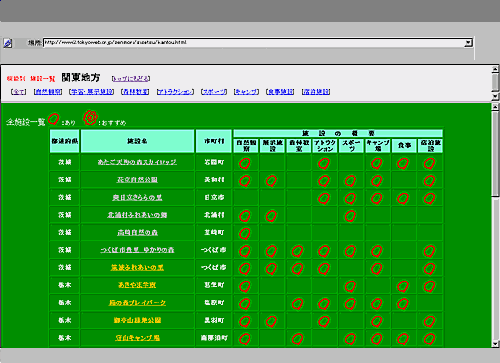This screenshot has width=500, height=363.
Task: Open the キャンプ場 facility link in 南那須町 row
Action: pos(137,338)
